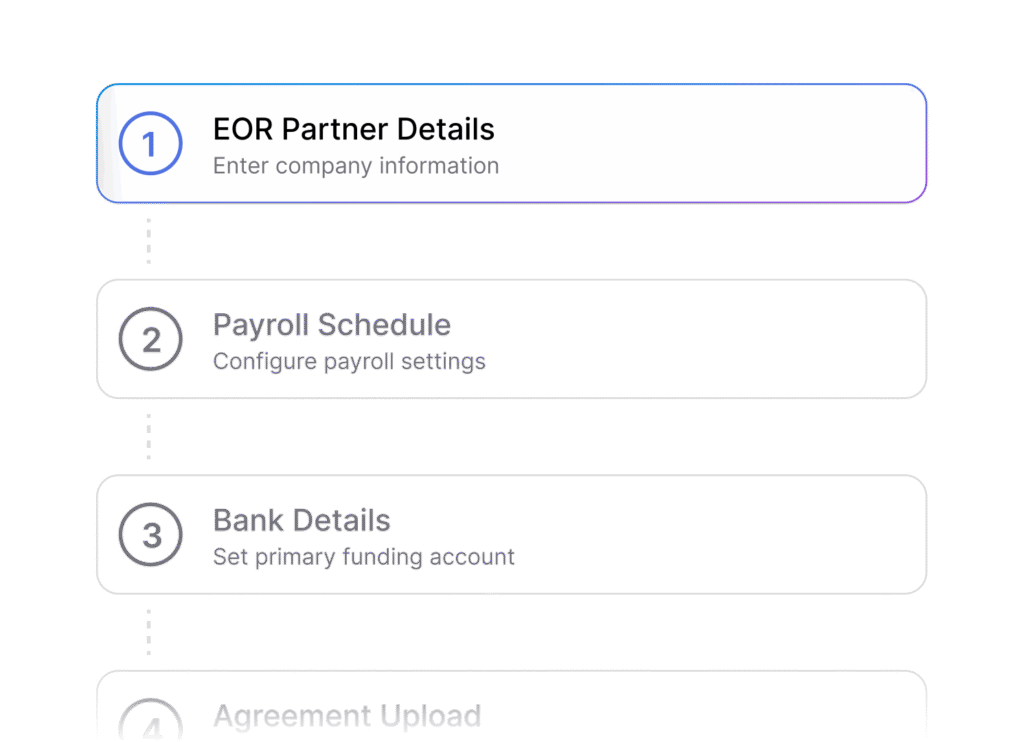The height and width of the screenshot is (742, 1024).
Task: Select the 'Set primary funding account' subtitle
Action: (364, 556)
